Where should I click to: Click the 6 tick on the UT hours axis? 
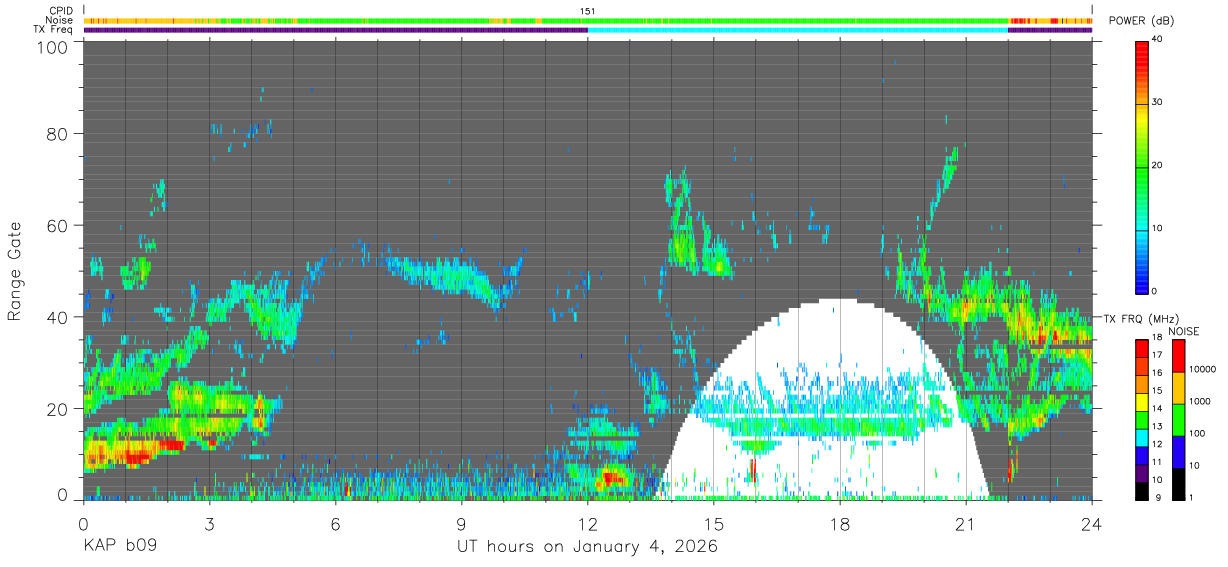(335, 523)
